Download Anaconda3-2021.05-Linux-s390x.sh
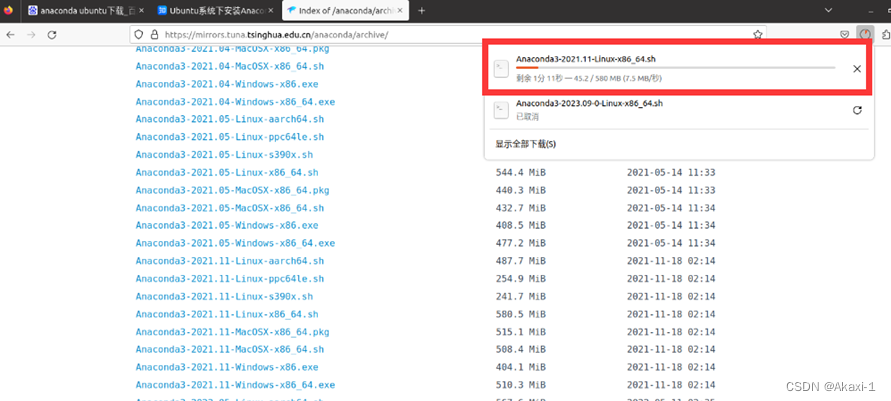 (224, 154)
